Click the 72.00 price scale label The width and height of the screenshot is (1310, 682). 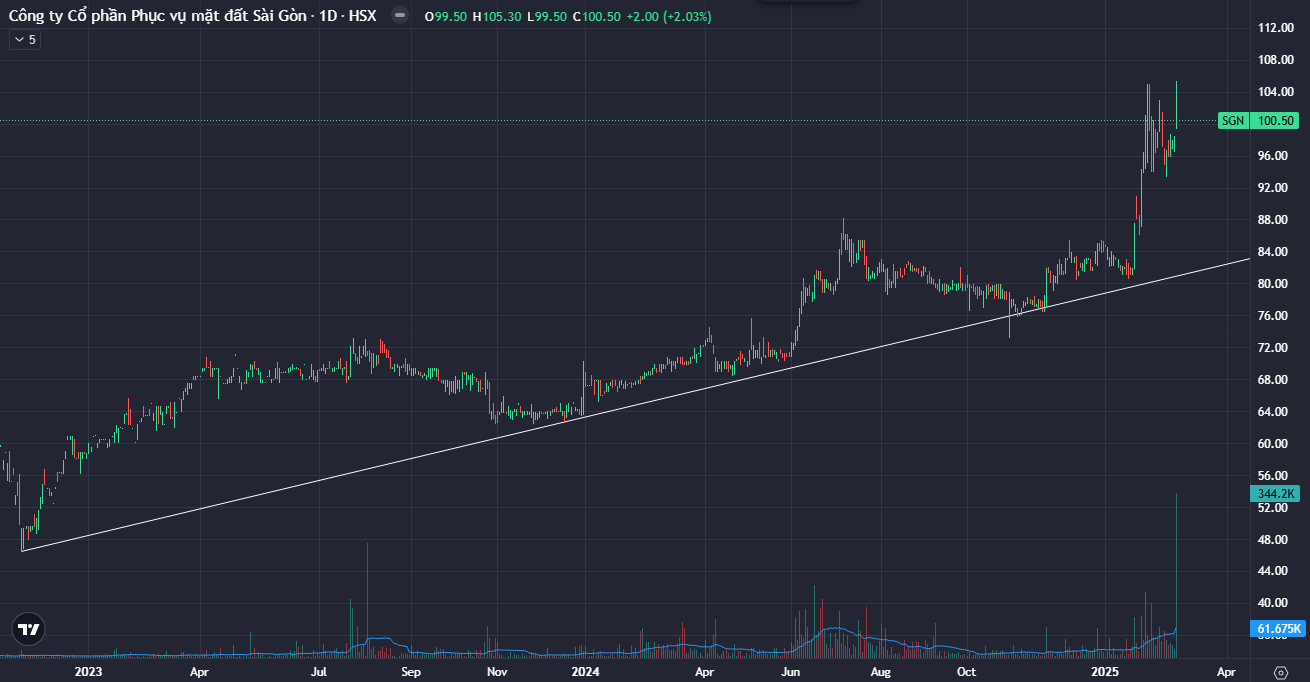tap(1275, 348)
